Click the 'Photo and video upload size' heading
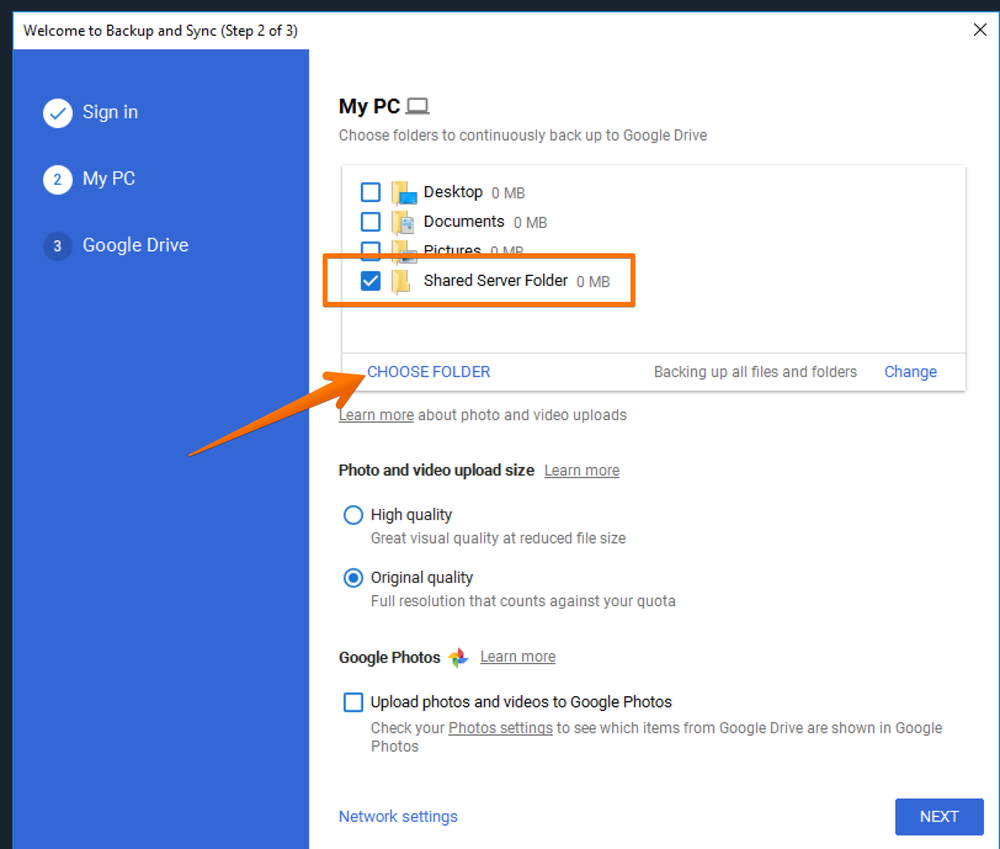1000x849 pixels. [x=436, y=471]
